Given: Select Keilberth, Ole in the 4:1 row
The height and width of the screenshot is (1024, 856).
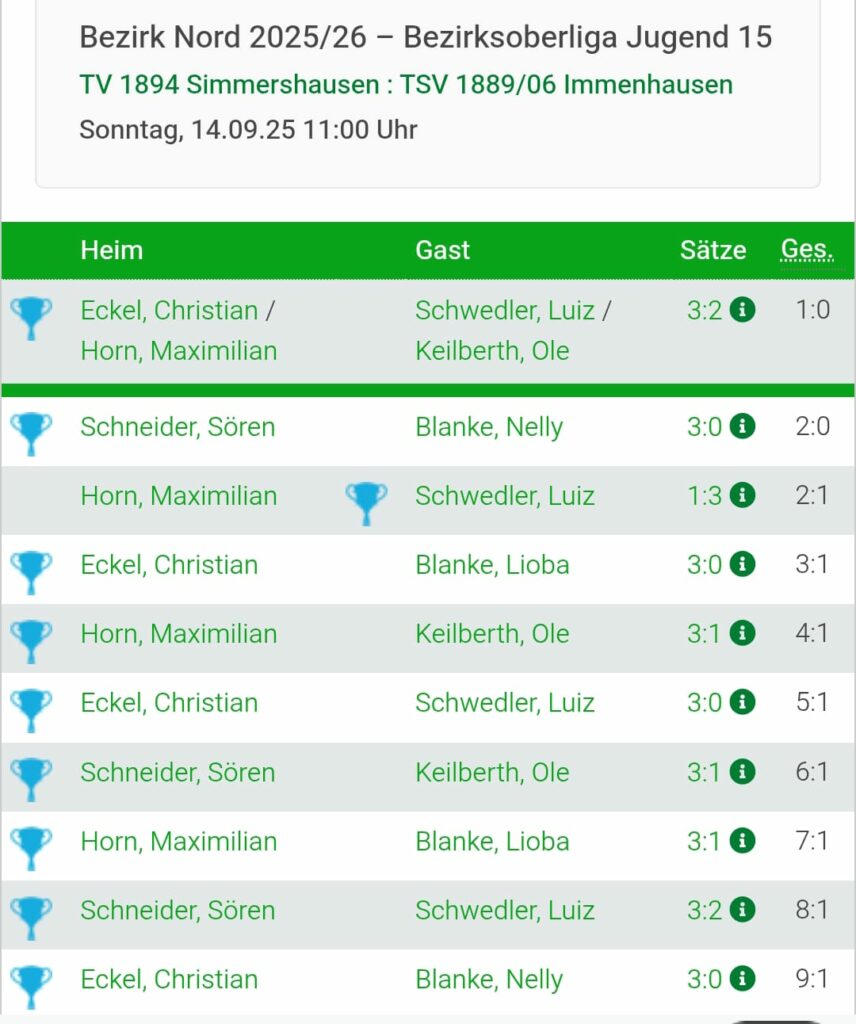Looking at the screenshot, I should [x=492, y=633].
